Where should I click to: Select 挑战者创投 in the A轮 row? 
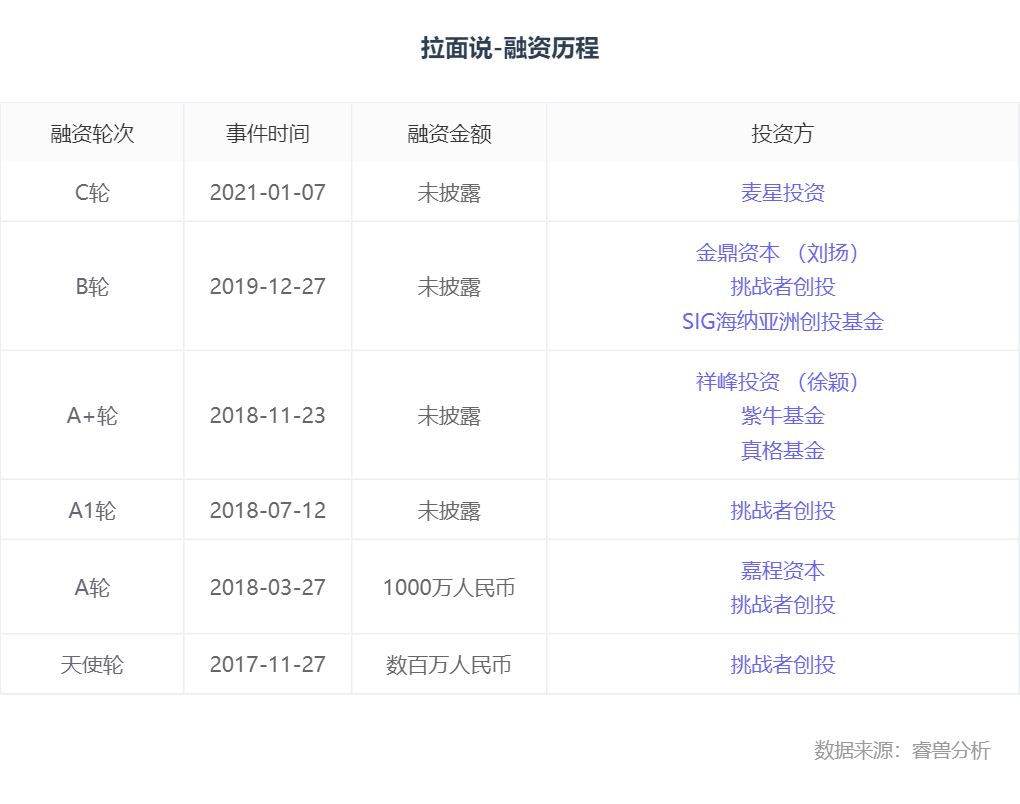pos(782,605)
